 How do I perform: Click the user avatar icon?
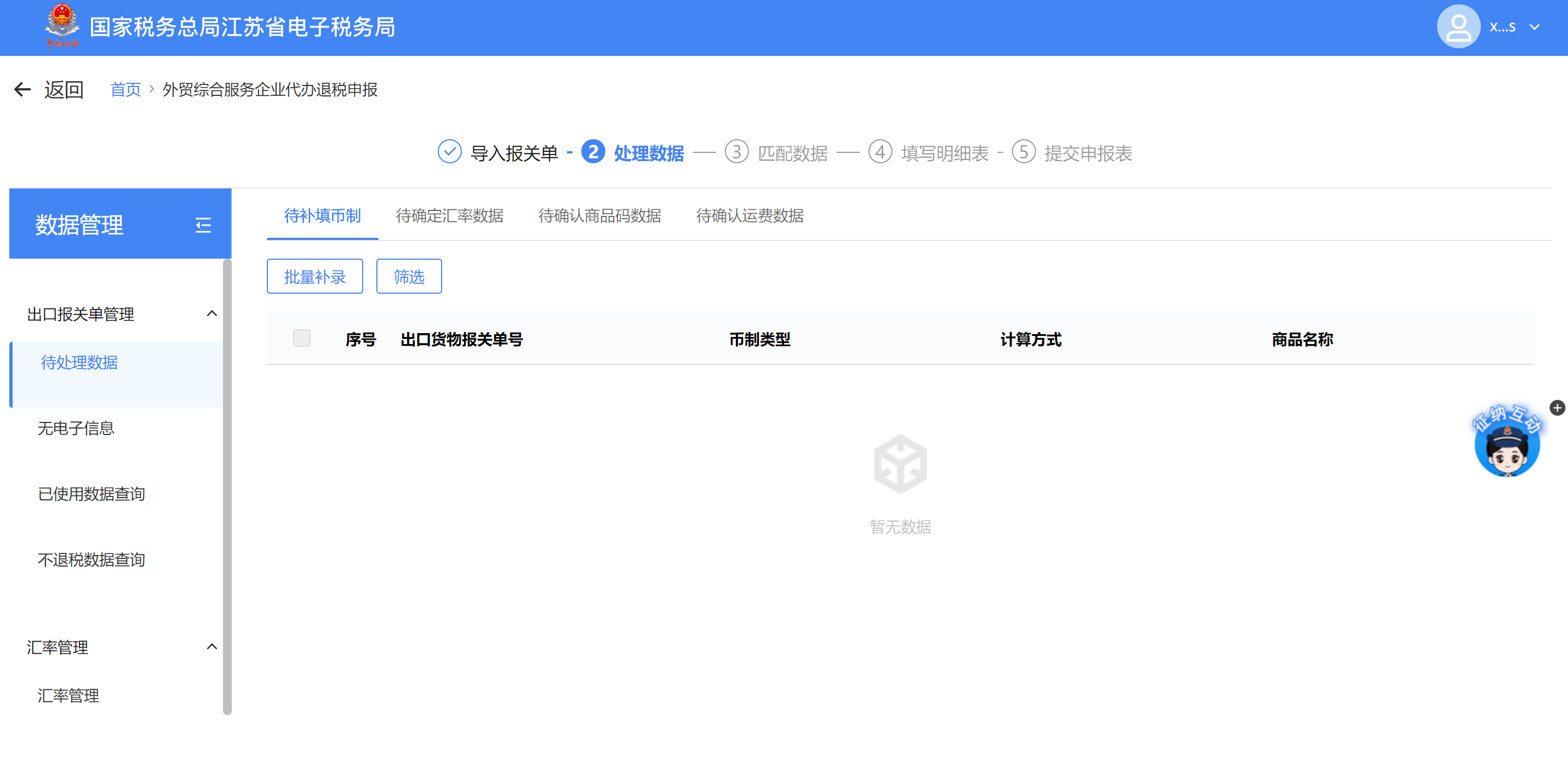click(1458, 27)
